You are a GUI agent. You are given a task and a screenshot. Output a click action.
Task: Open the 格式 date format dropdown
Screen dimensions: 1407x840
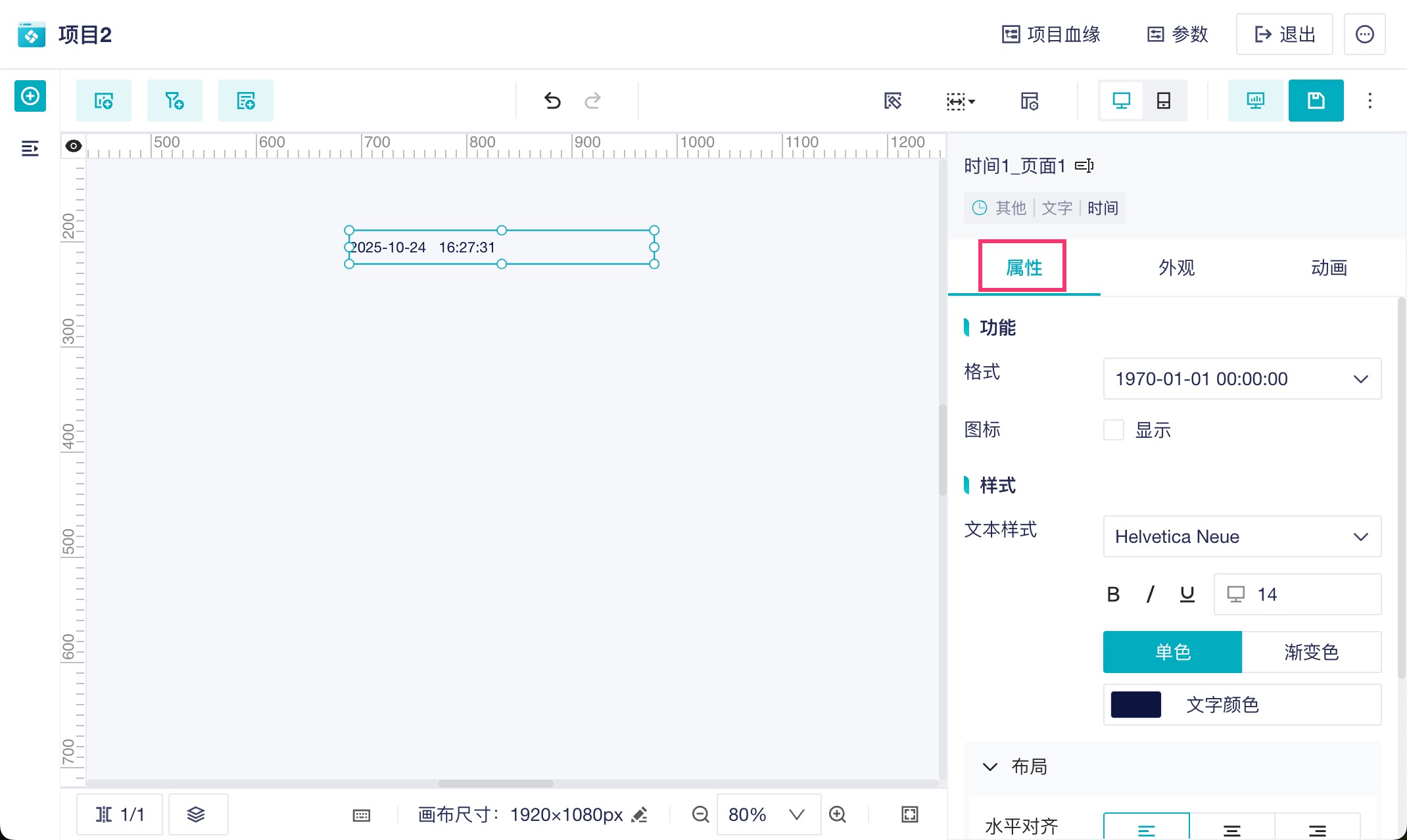pos(1241,379)
